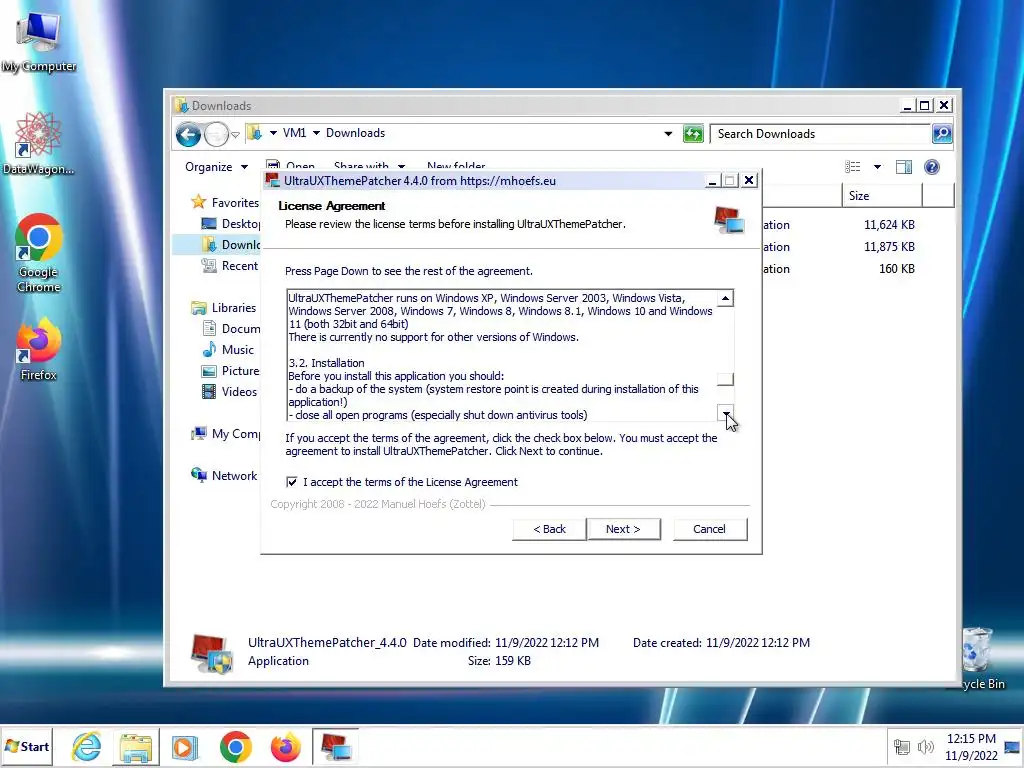1024x768 pixels.
Task: Click the Downloads breadcrumb in address bar
Action: pos(355,133)
